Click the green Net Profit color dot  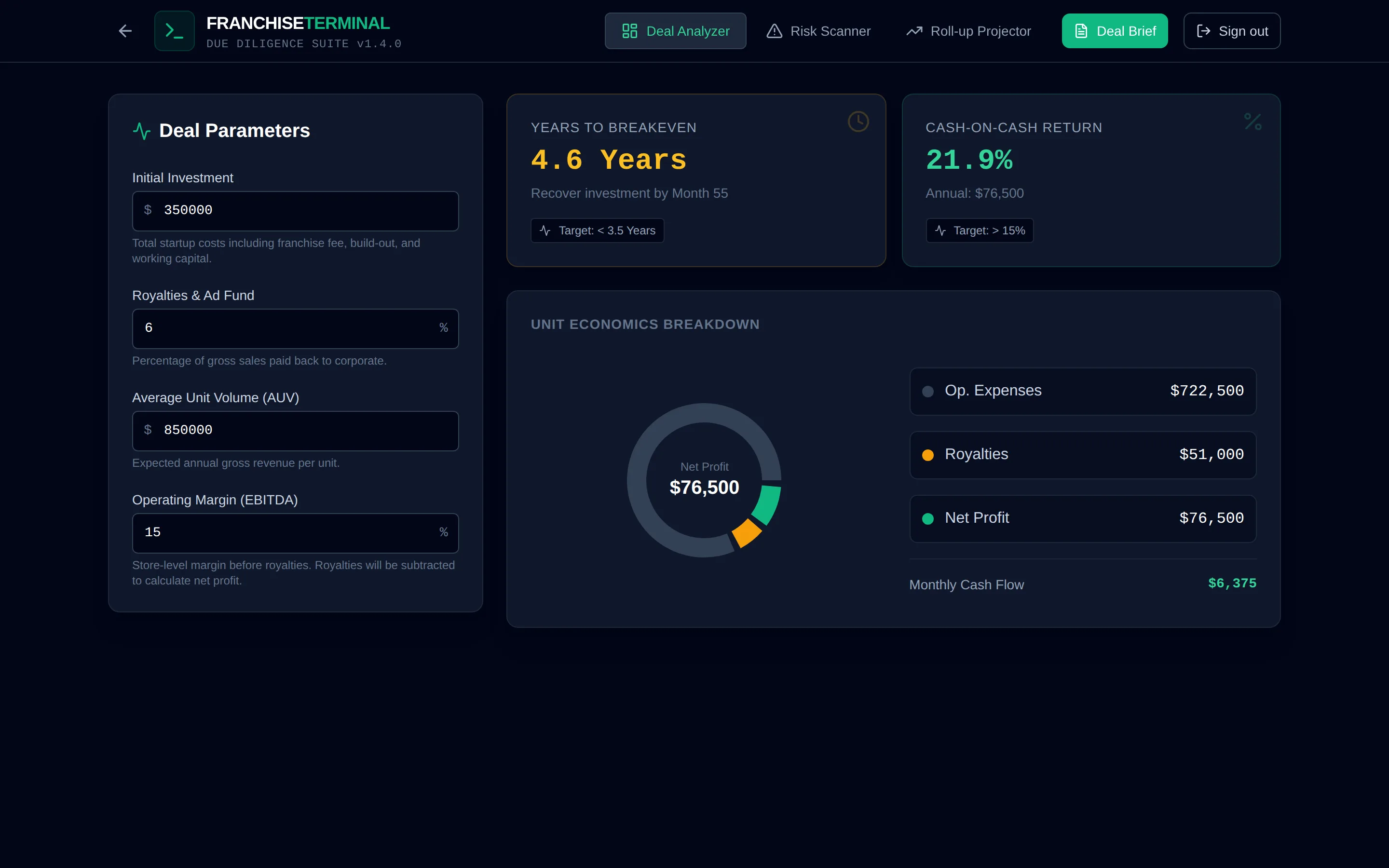(x=927, y=519)
